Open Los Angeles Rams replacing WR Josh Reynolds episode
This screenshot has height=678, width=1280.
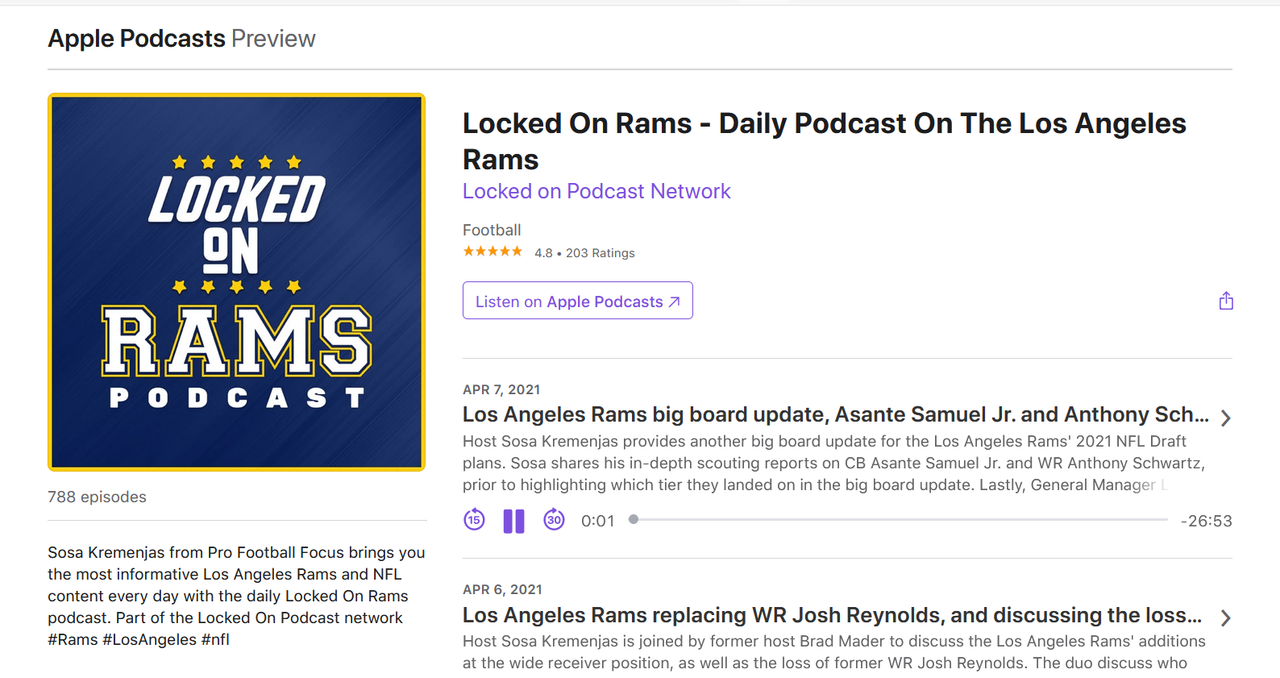coord(832,615)
